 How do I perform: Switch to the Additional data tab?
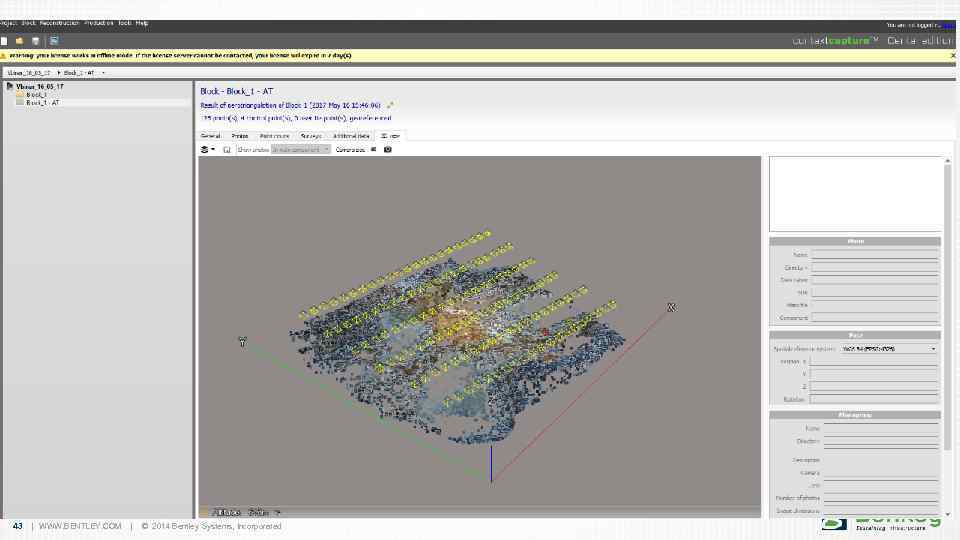pyautogui.click(x=351, y=136)
